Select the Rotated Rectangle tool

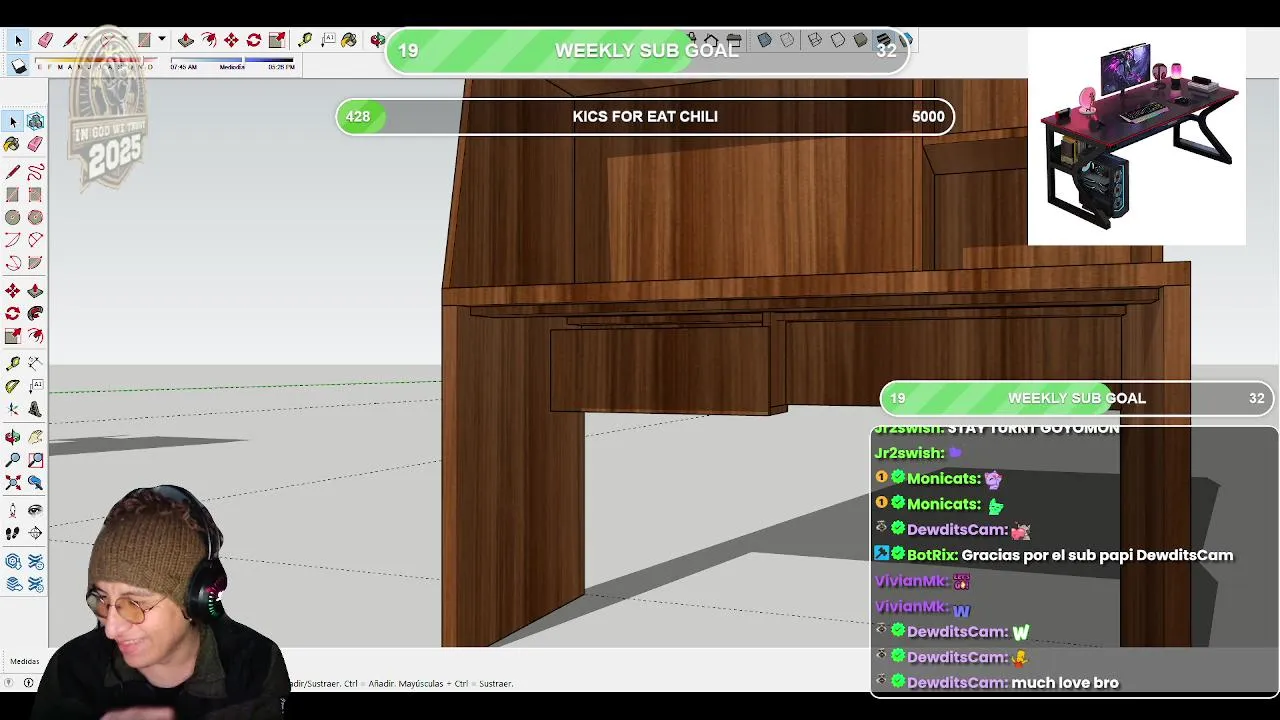(35, 195)
